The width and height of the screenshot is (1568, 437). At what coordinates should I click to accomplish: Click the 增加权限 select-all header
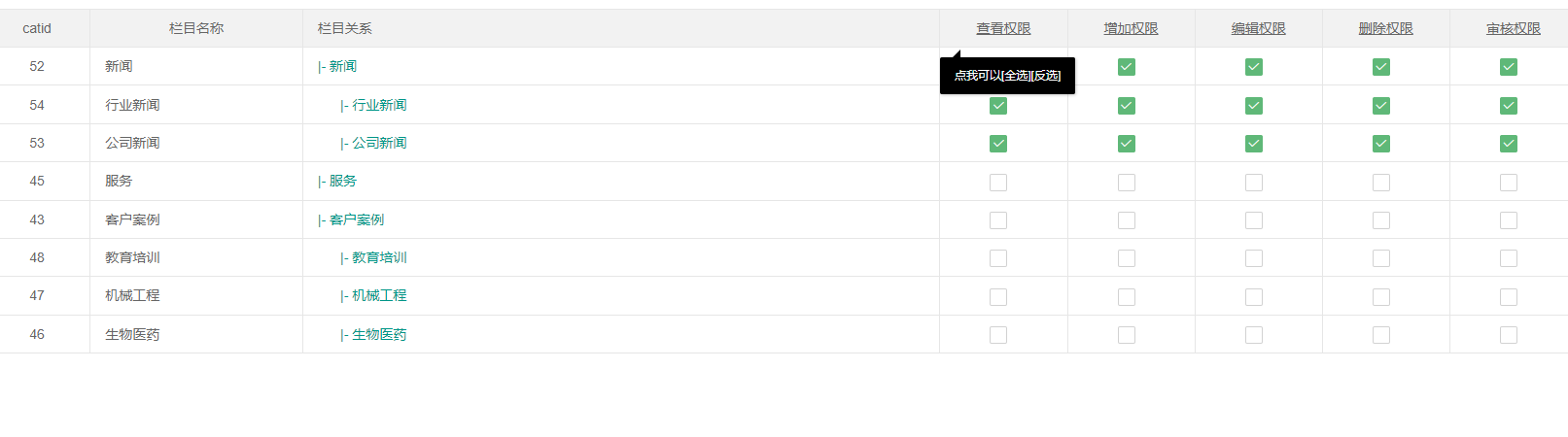tap(1131, 28)
